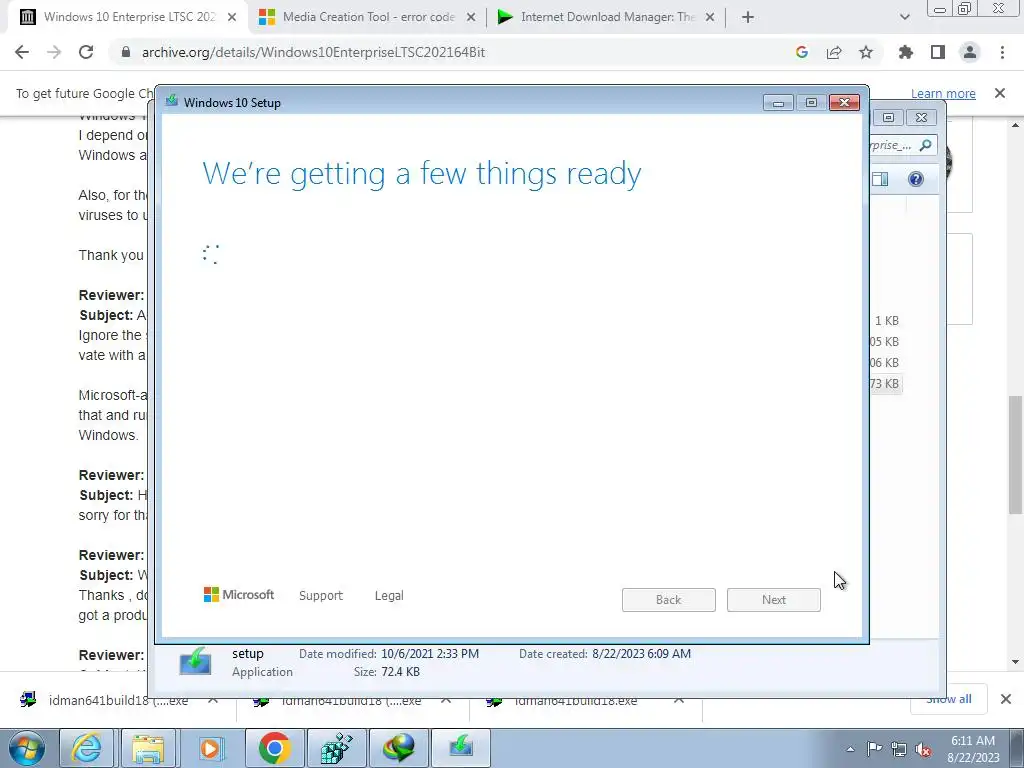Switch to Windows 10 Setup taskbar icon

pos(461,748)
